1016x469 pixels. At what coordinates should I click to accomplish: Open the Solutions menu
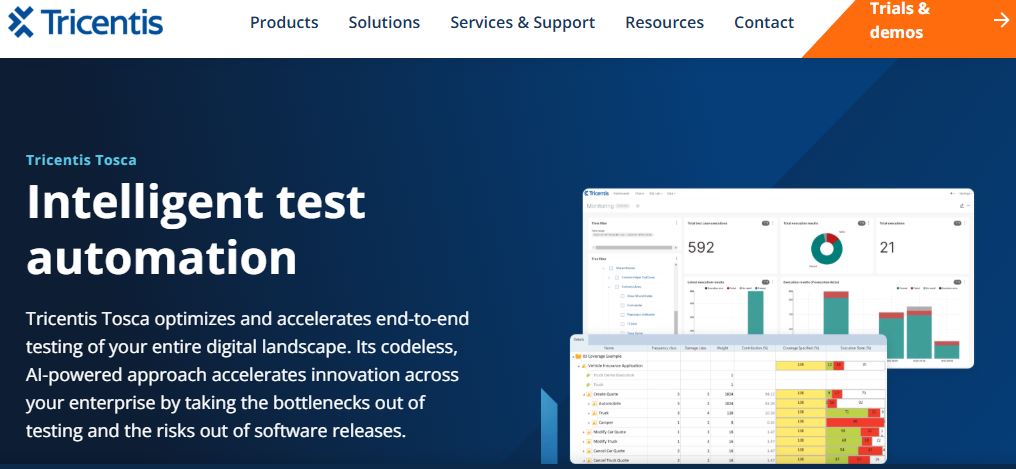coord(384,22)
